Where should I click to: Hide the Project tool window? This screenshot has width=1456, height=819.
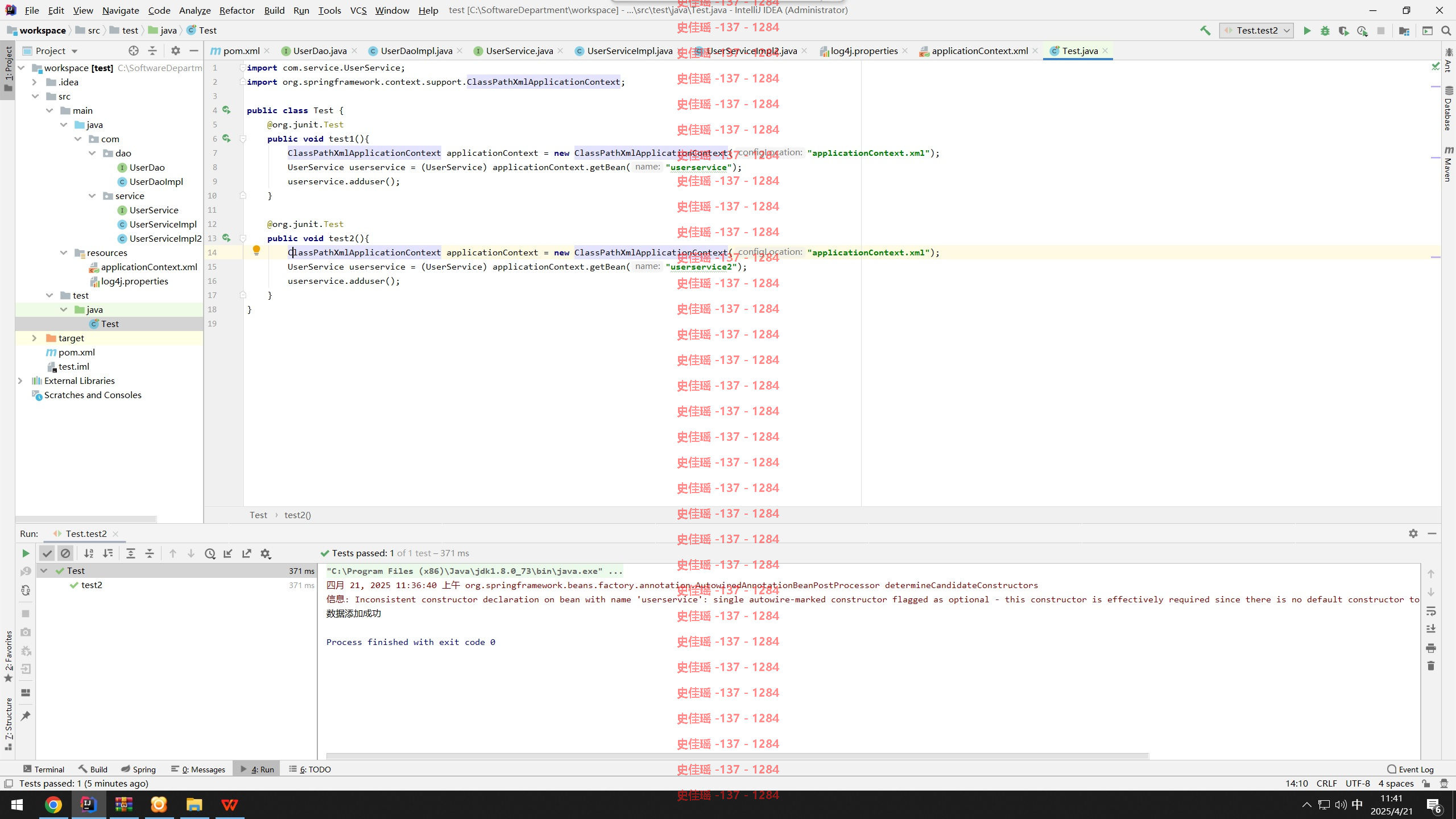pos(194,51)
